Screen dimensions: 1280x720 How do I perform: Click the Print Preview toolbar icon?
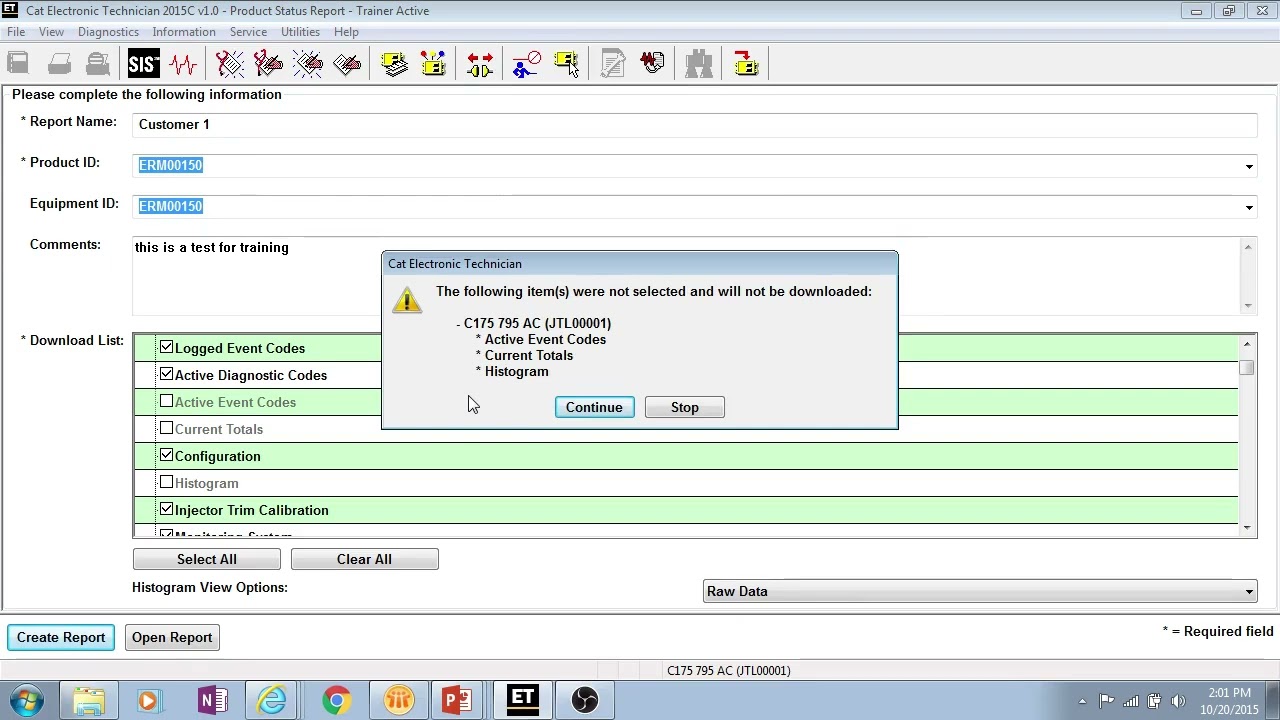coord(98,65)
